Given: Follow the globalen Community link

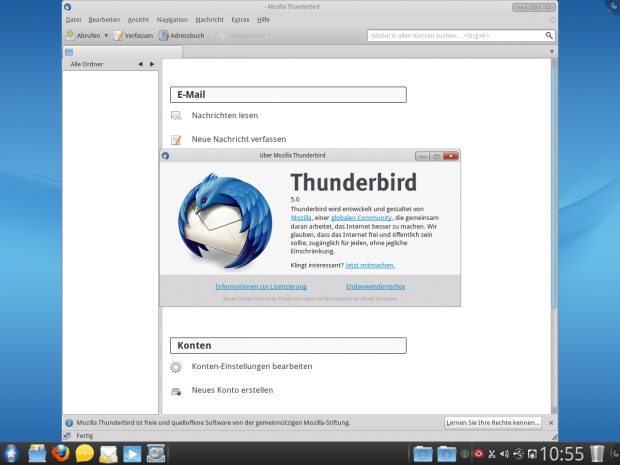Looking at the screenshot, I should click(361, 218).
